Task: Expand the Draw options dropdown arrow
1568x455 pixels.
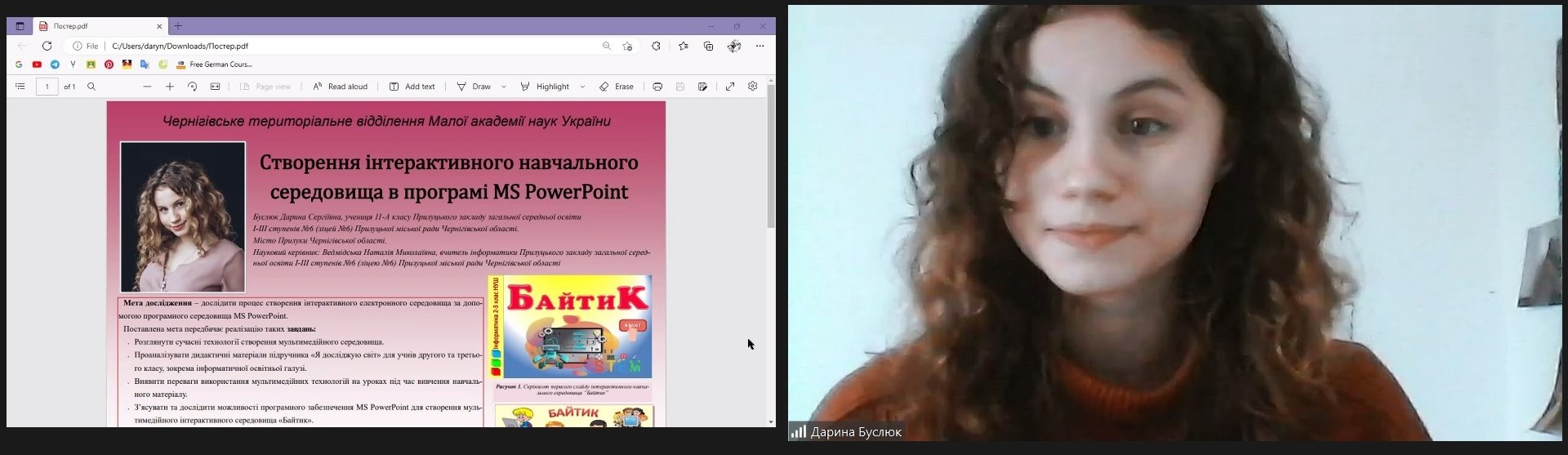Action: [x=504, y=87]
